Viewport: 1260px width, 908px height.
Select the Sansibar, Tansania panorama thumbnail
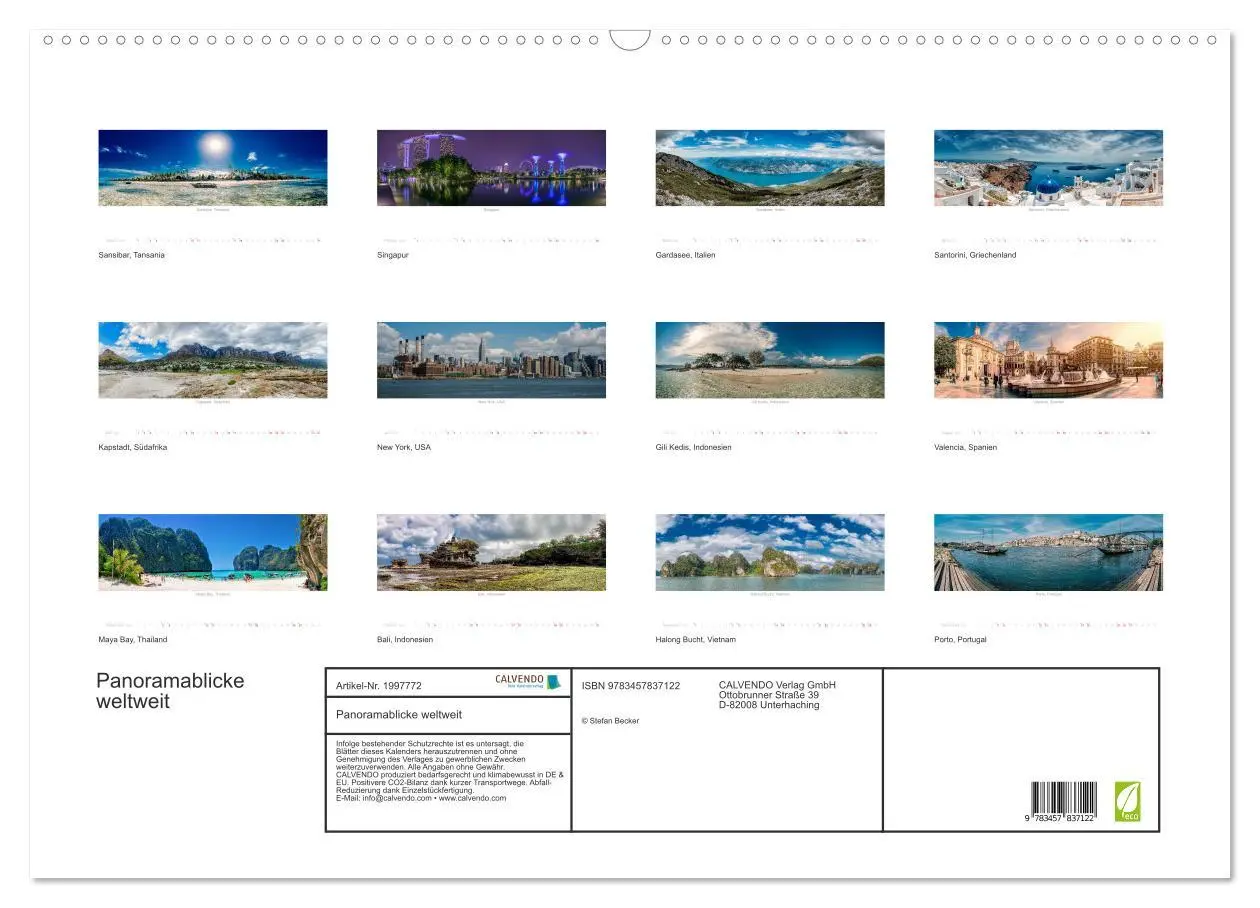(x=212, y=168)
